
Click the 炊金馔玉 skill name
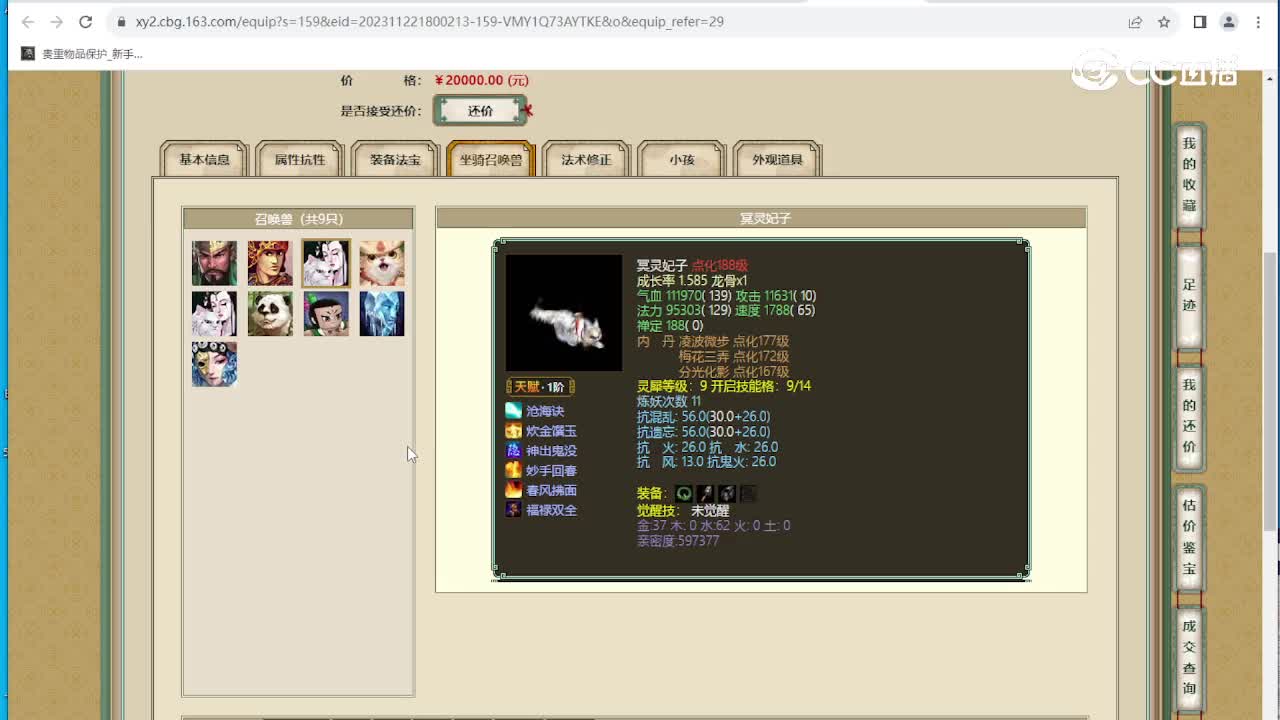click(551, 431)
